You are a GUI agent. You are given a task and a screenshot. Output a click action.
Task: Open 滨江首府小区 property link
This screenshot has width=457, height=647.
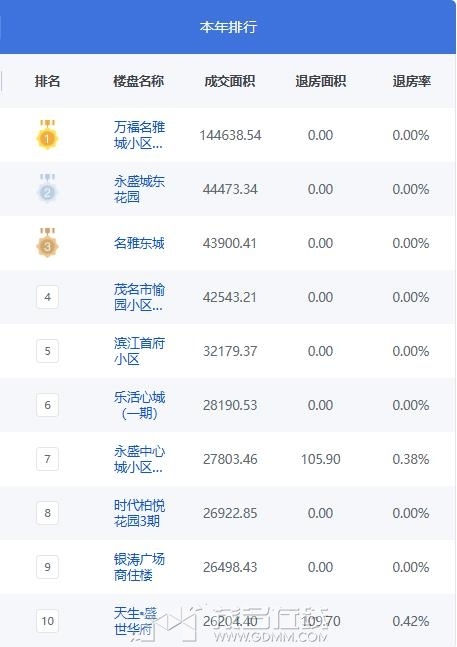tap(139, 351)
